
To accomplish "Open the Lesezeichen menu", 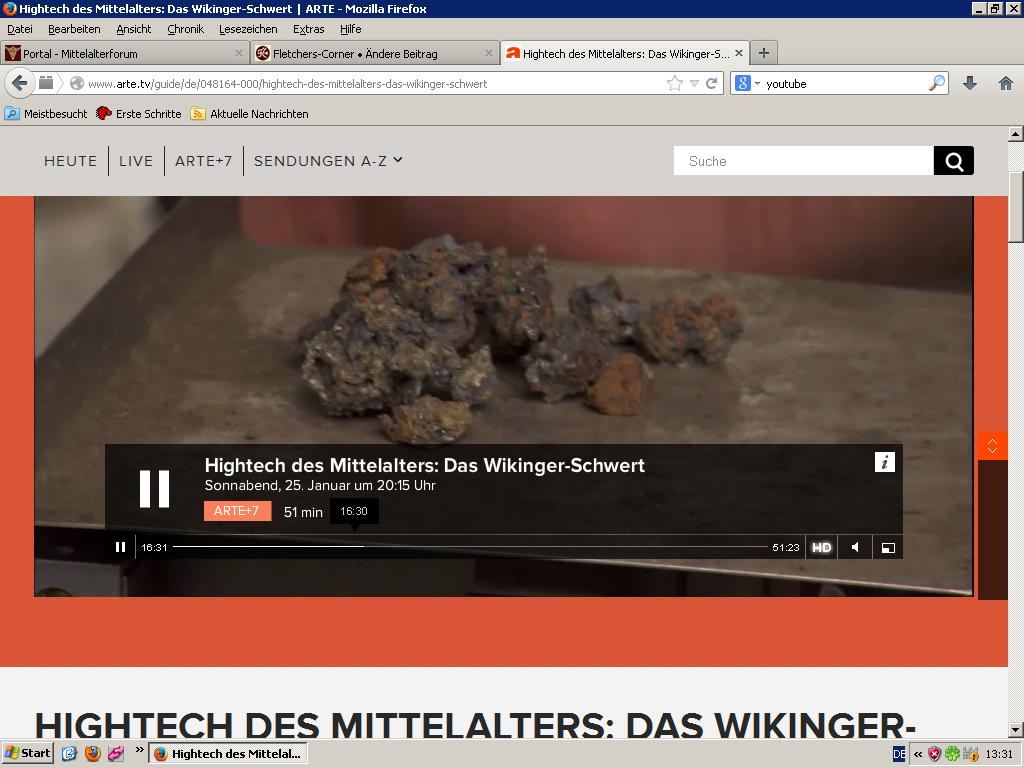I will (x=248, y=29).
